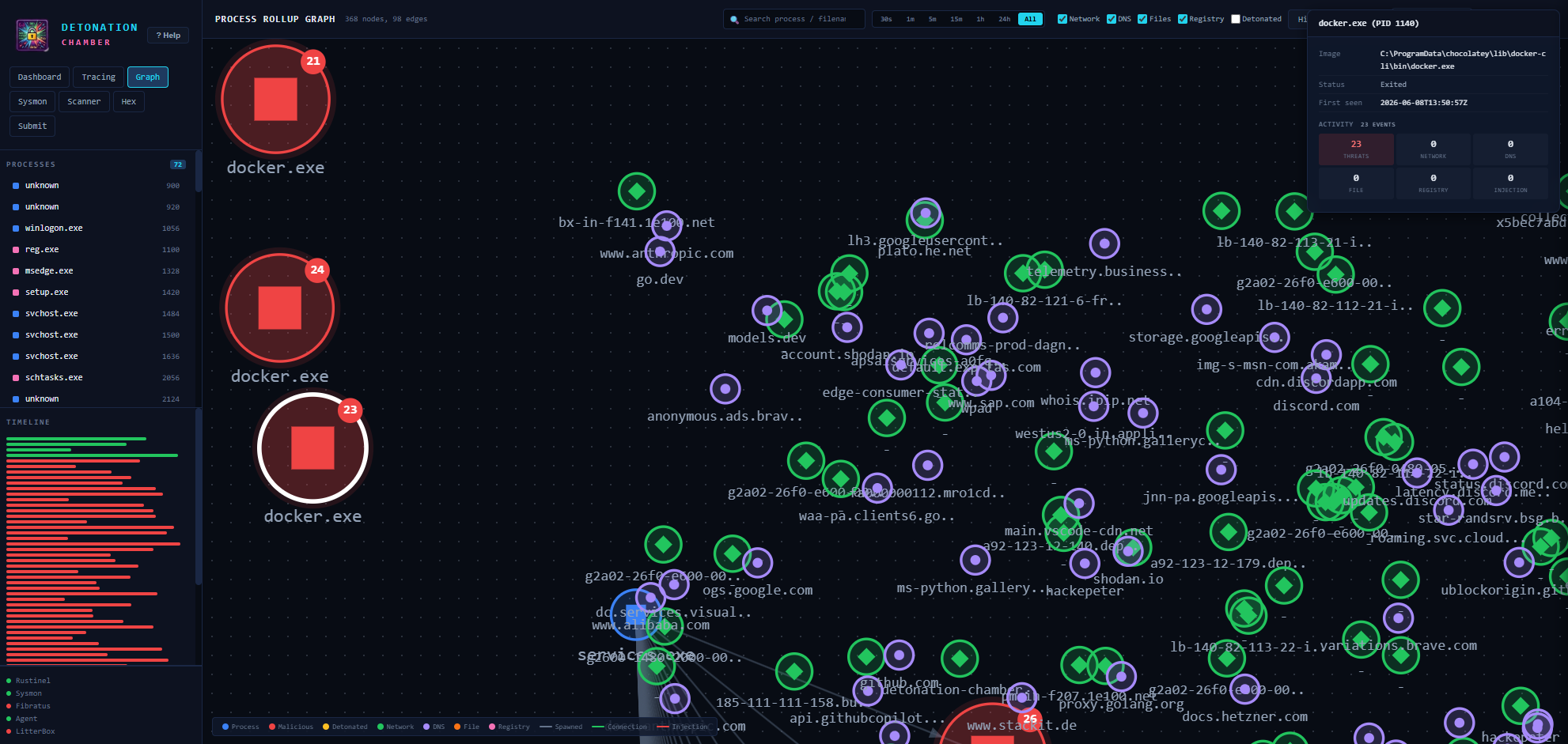Set time range to 5m

coord(933,19)
